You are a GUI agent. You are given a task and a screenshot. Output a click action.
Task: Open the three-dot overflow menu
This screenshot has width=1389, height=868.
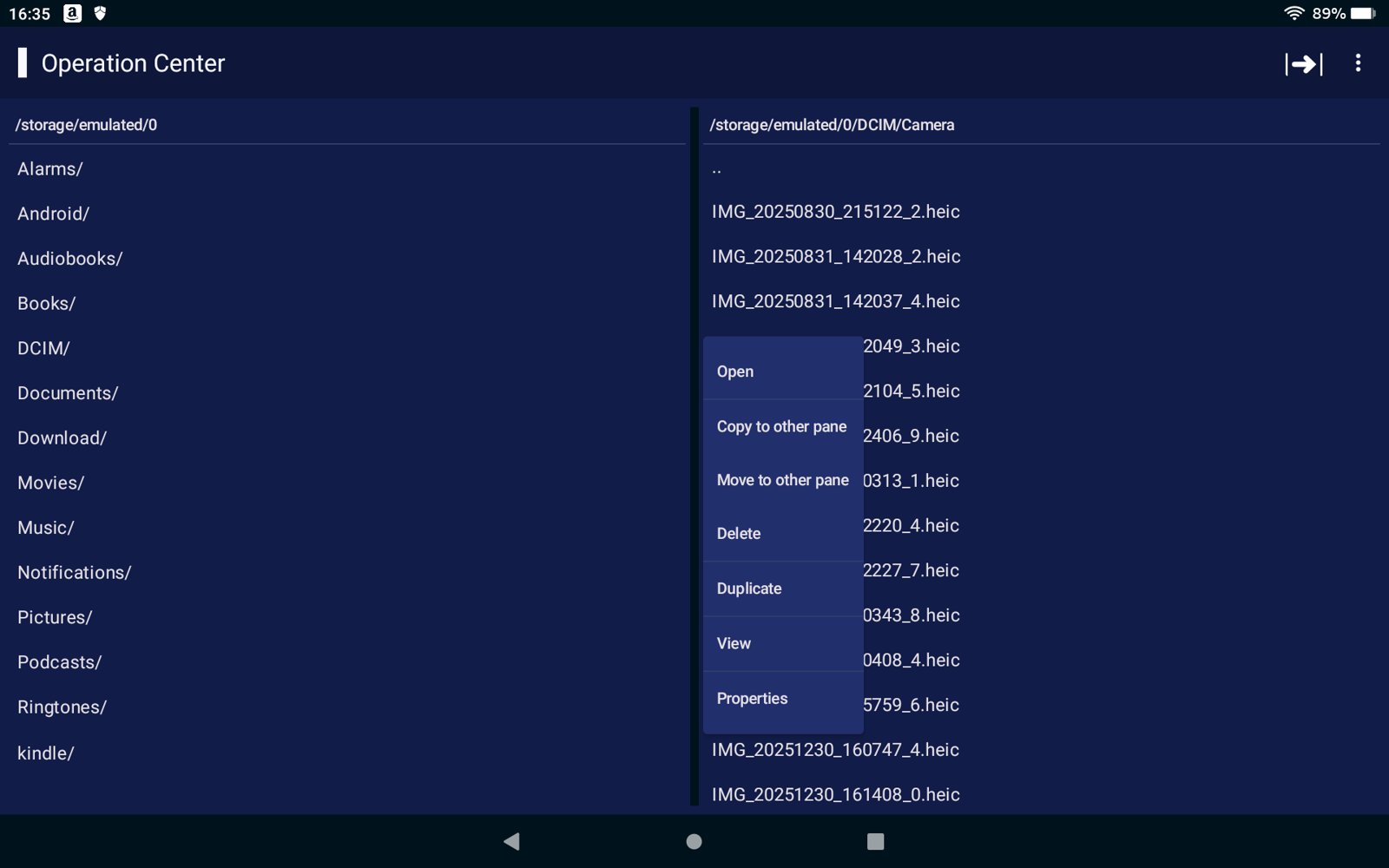(x=1358, y=63)
